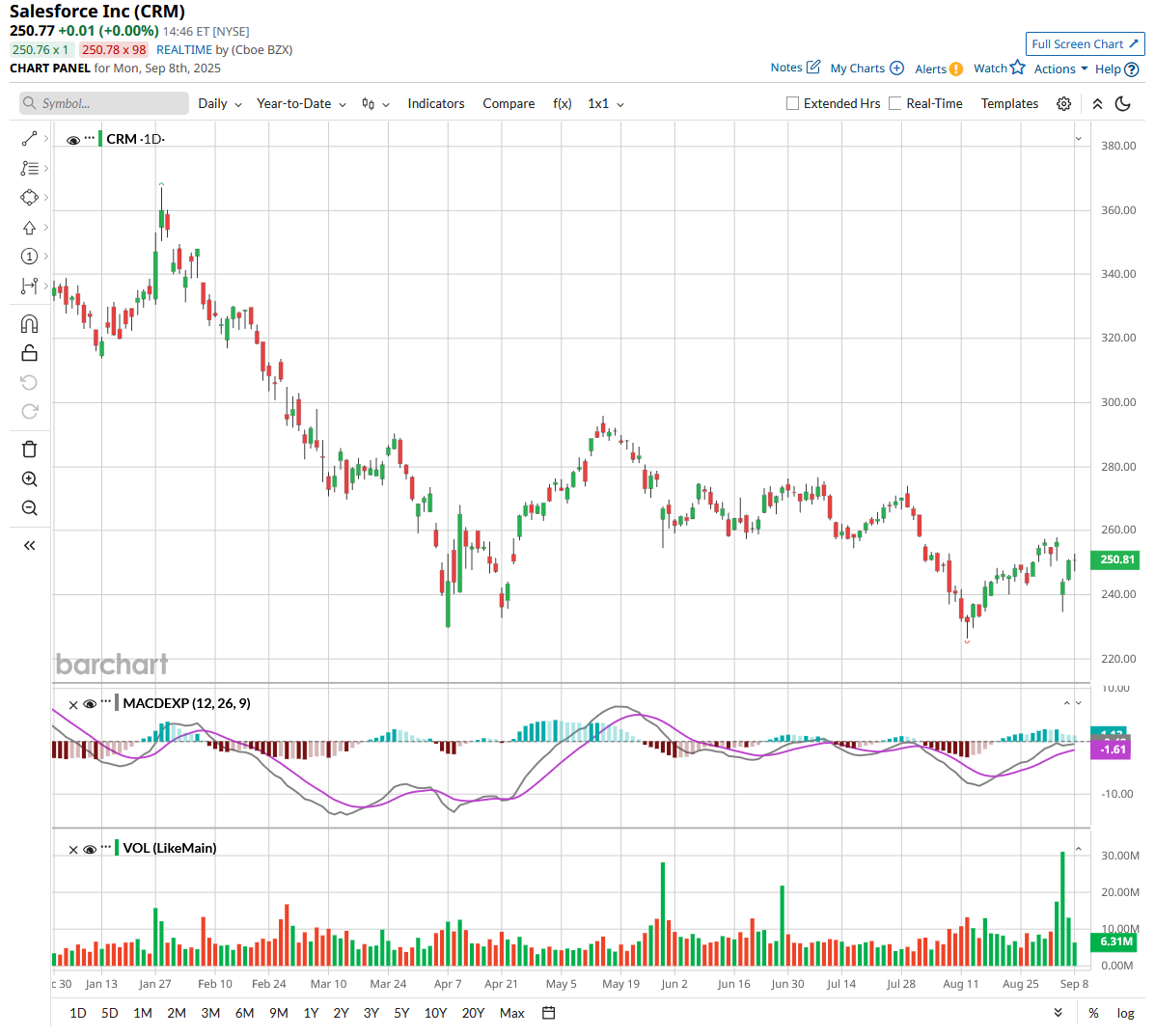Pick the measure range tool
The height and width of the screenshot is (1036, 1155).
coord(30,286)
